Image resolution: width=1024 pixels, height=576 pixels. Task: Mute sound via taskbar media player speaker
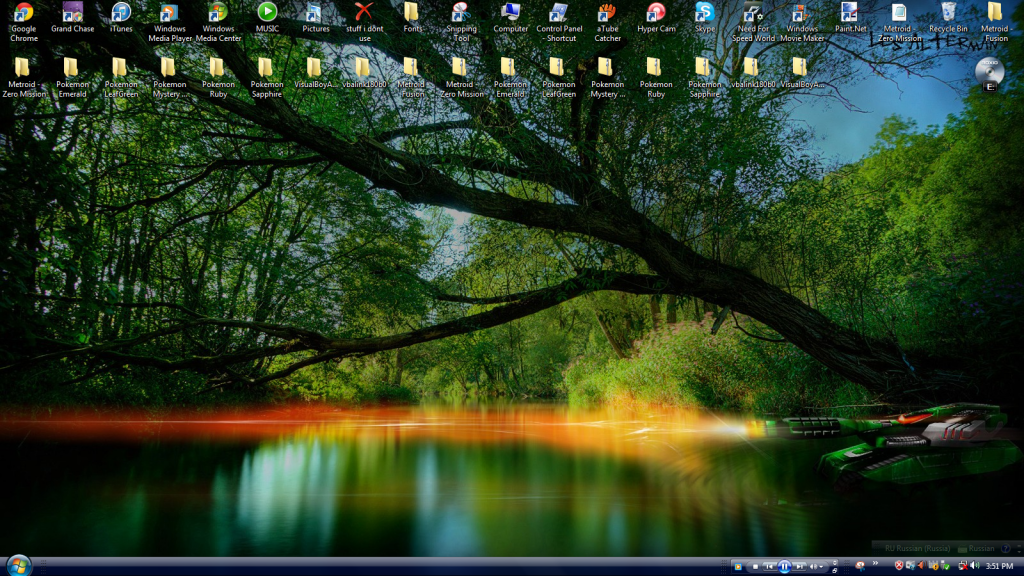tap(813, 567)
